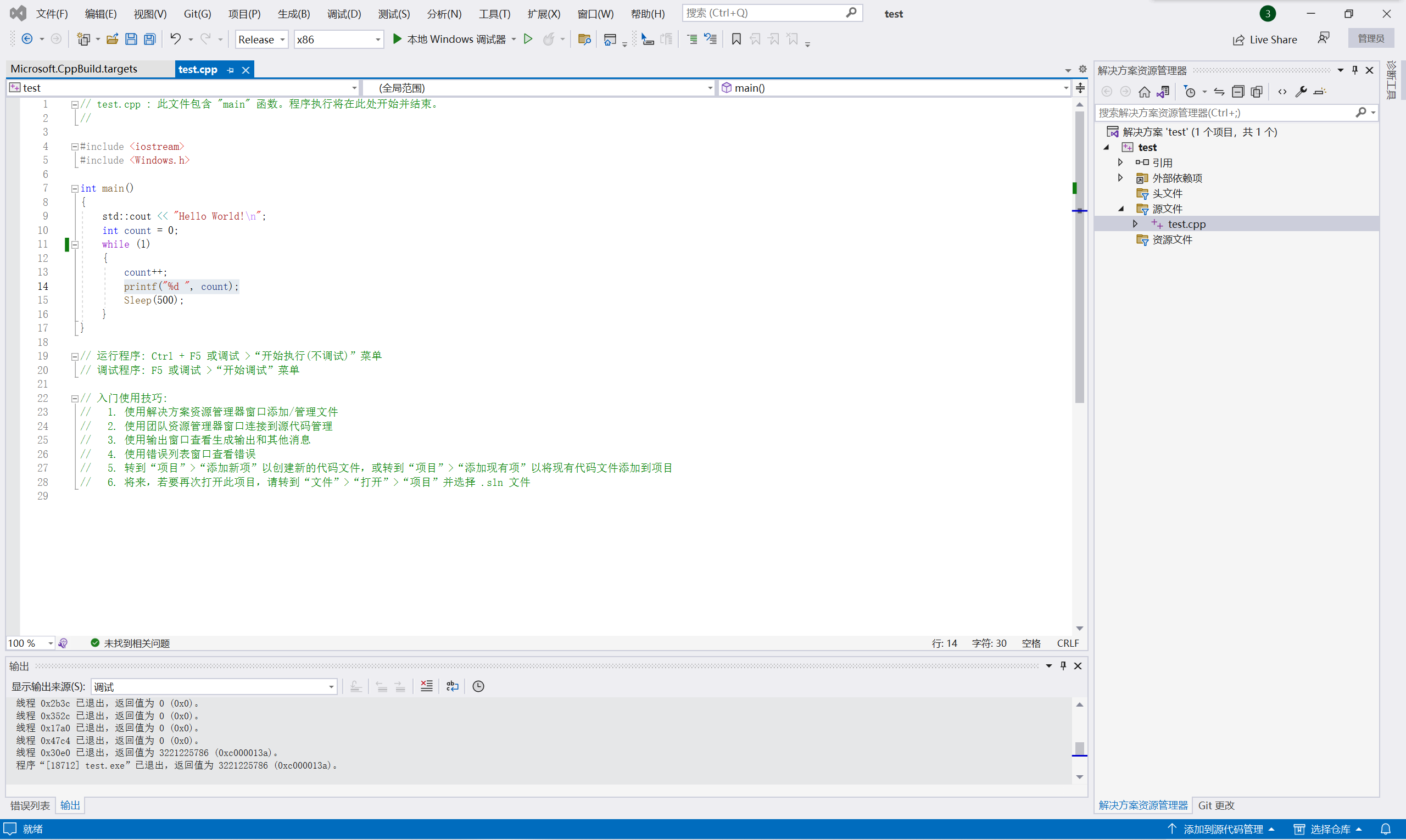Screen dimensions: 1406x840
Task: Click the increase indent icon in toolbar
Action: 692,39
